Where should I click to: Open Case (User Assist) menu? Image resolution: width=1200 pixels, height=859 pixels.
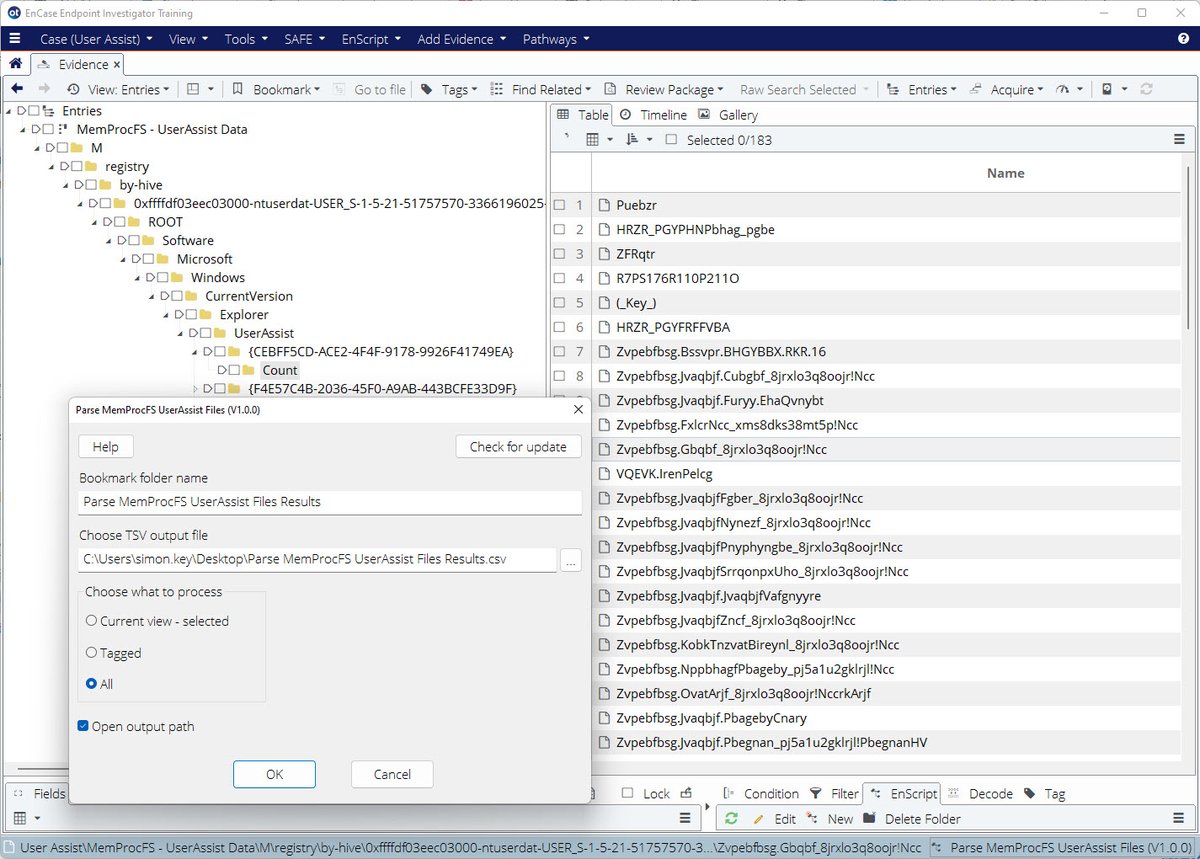pos(96,39)
